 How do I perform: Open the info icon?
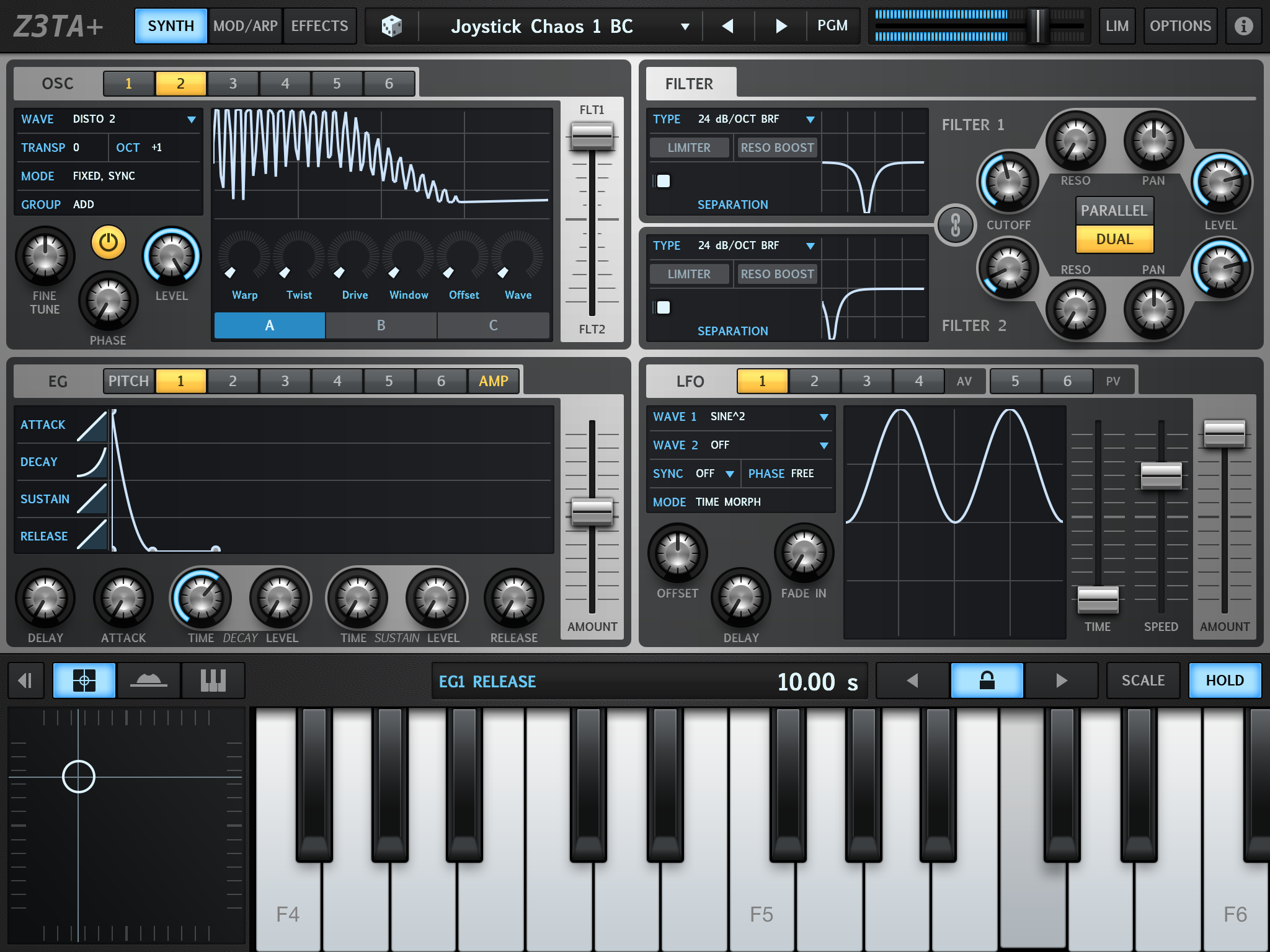coord(1243,26)
